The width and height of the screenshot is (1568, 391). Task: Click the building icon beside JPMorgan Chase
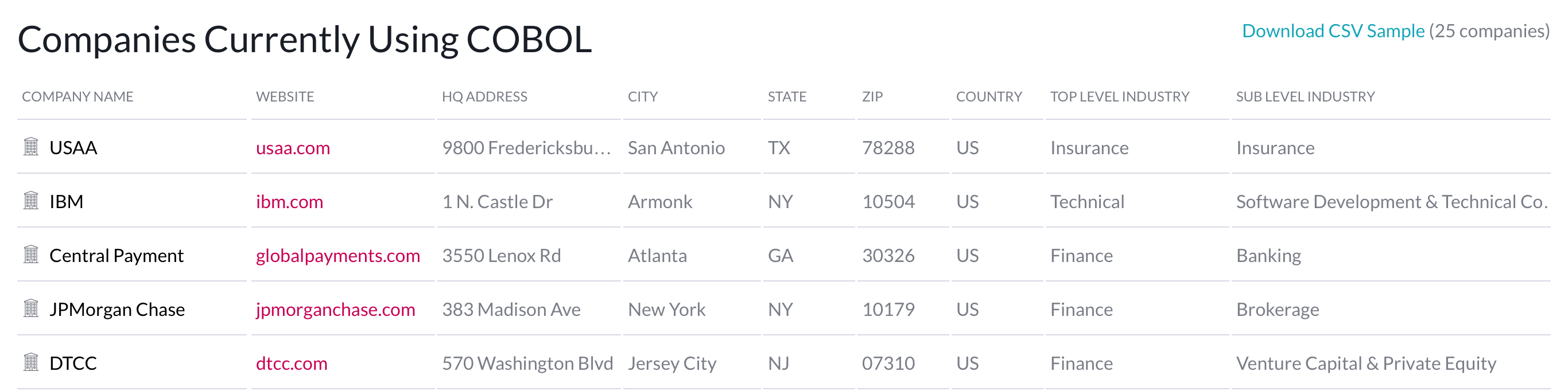point(31,308)
